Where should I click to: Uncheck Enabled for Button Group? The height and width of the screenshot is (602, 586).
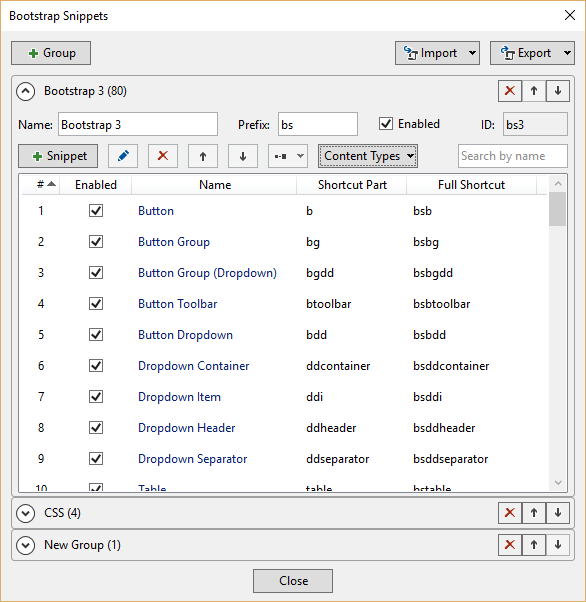coord(96,242)
